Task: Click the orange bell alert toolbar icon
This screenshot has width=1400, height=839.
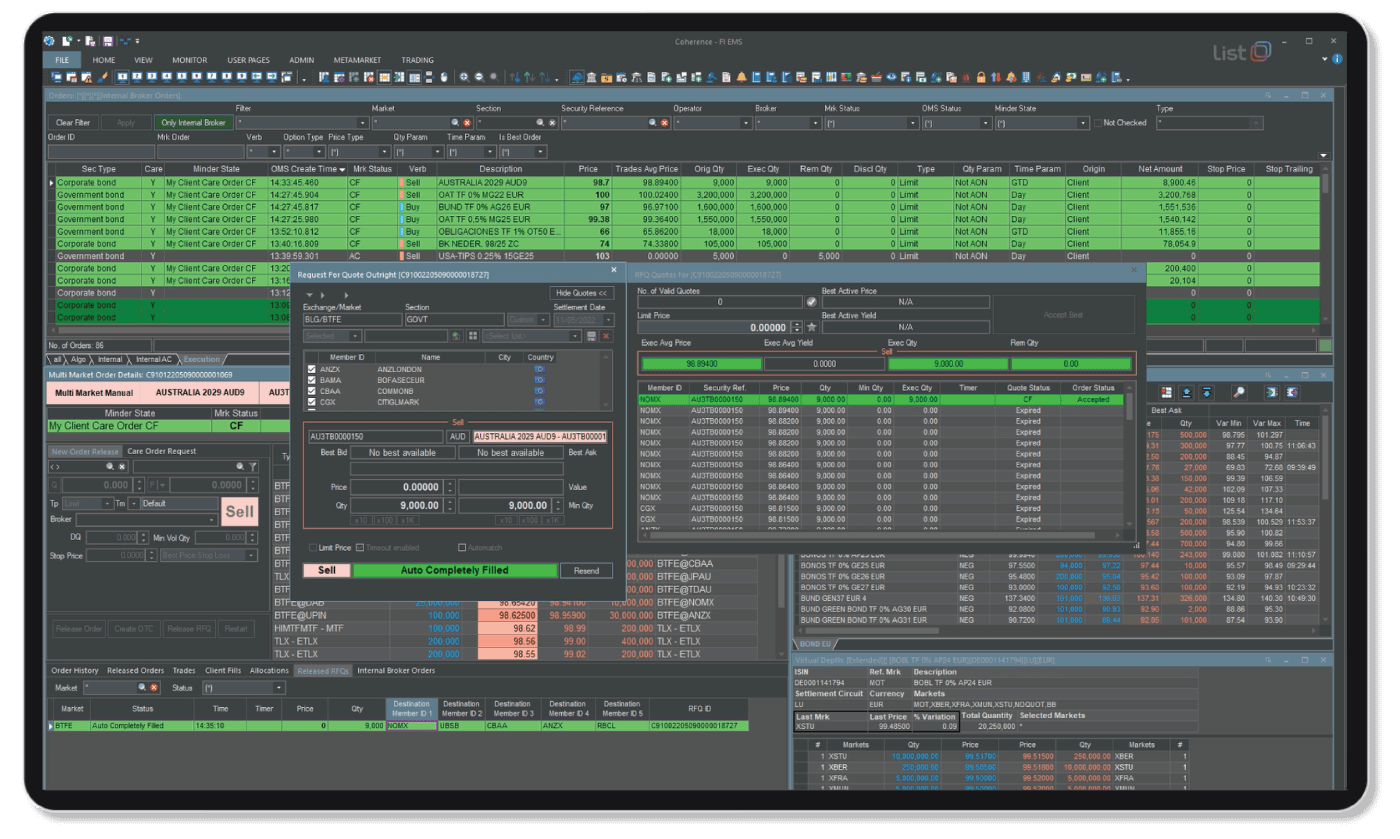Action: coord(742,77)
